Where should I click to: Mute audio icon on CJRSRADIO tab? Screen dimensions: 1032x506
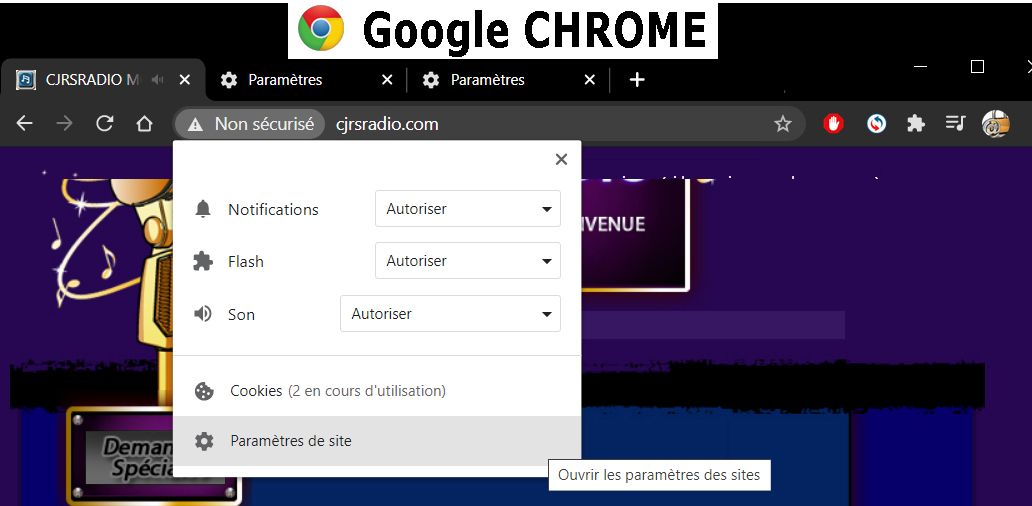(x=157, y=80)
